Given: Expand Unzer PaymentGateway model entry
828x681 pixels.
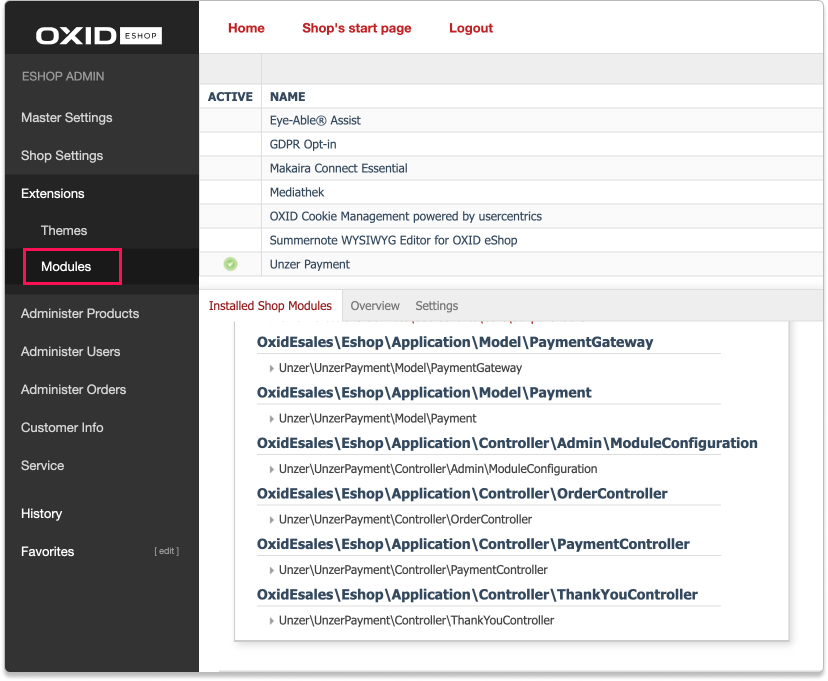Looking at the screenshot, I should pyautogui.click(x=271, y=367).
